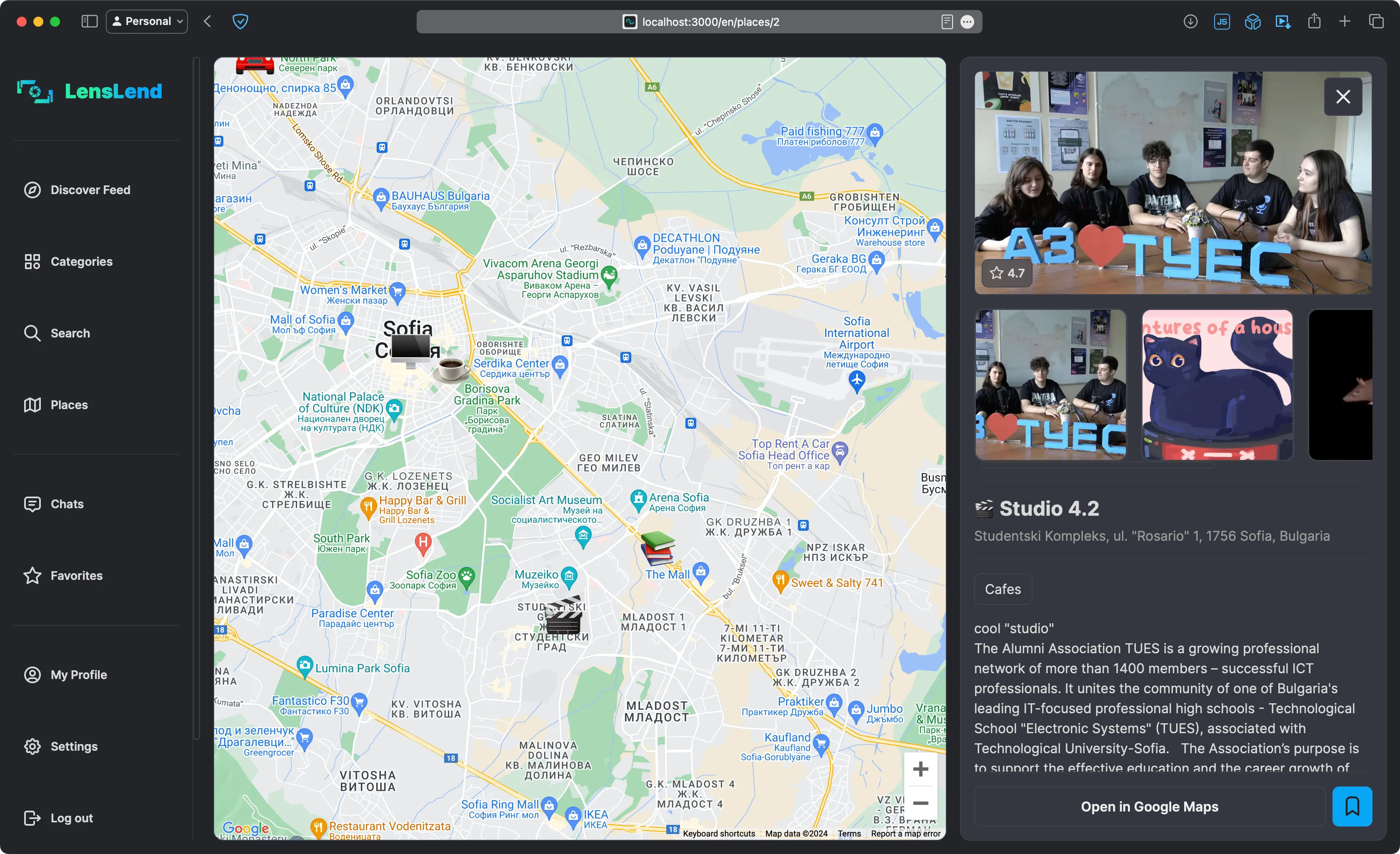
Task: Open the dark third thumbnail
Action: pyautogui.click(x=1340, y=385)
